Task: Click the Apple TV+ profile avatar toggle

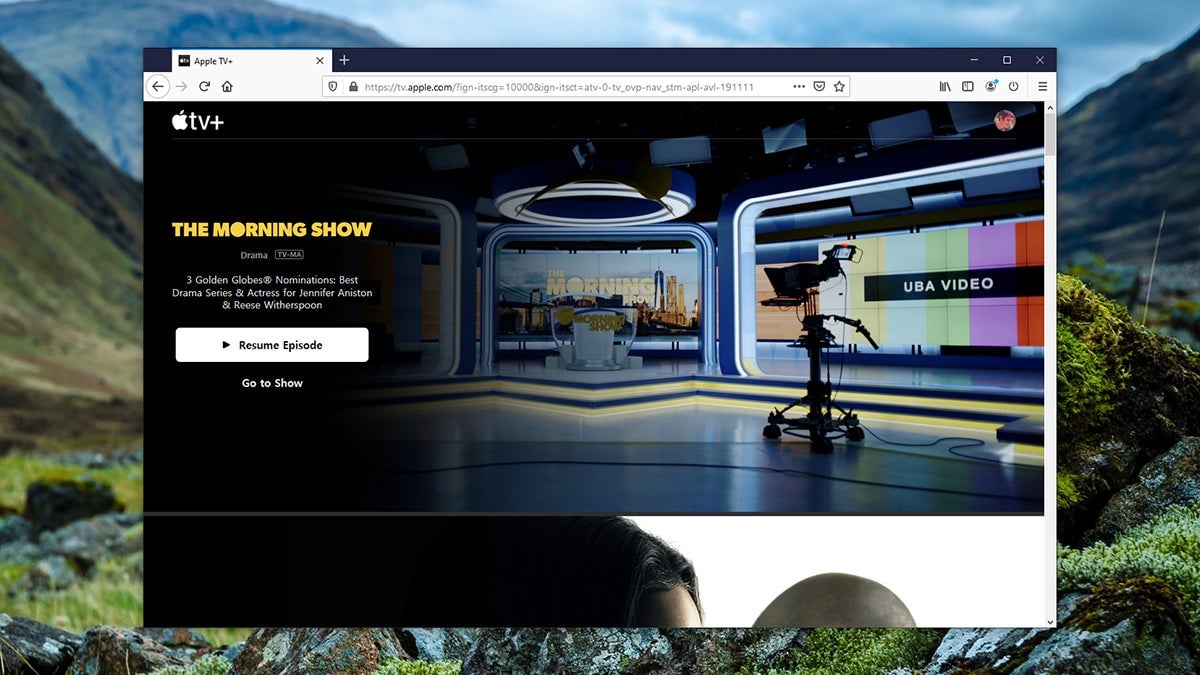Action: click(x=1005, y=120)
